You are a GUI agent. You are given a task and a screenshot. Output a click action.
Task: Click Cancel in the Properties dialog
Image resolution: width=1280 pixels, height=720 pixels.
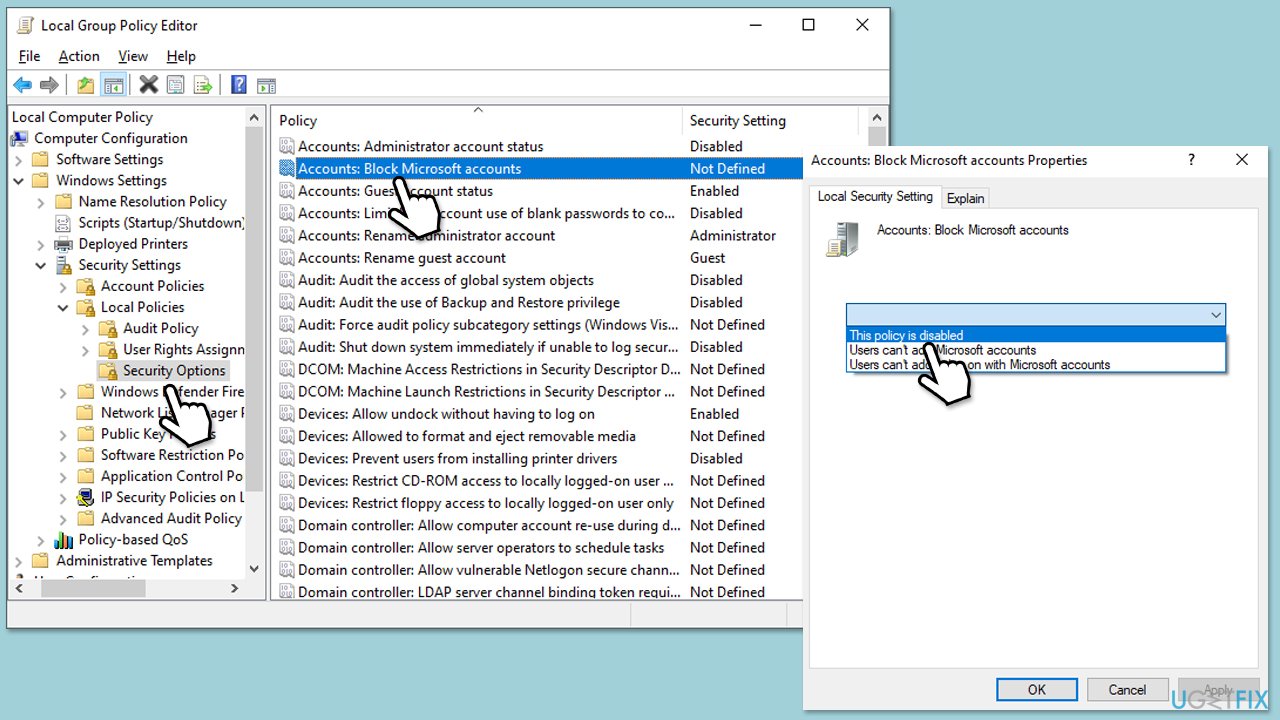coord(1127,689)
